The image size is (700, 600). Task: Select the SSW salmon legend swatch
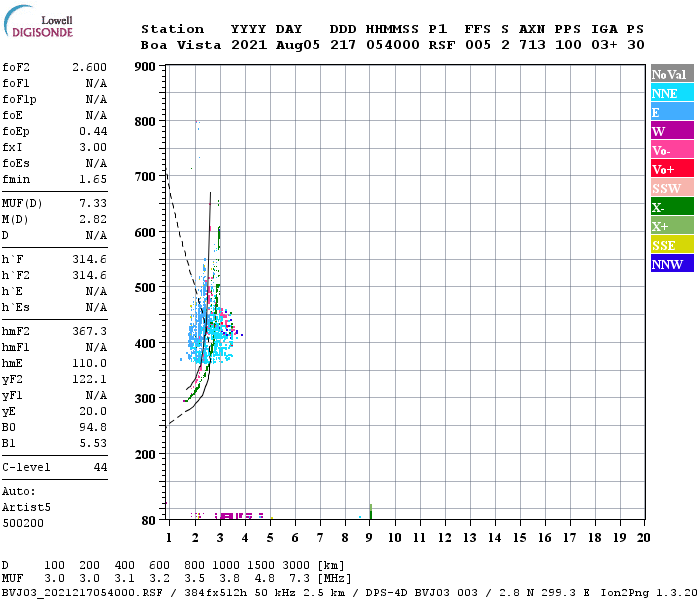click(671, 188)
